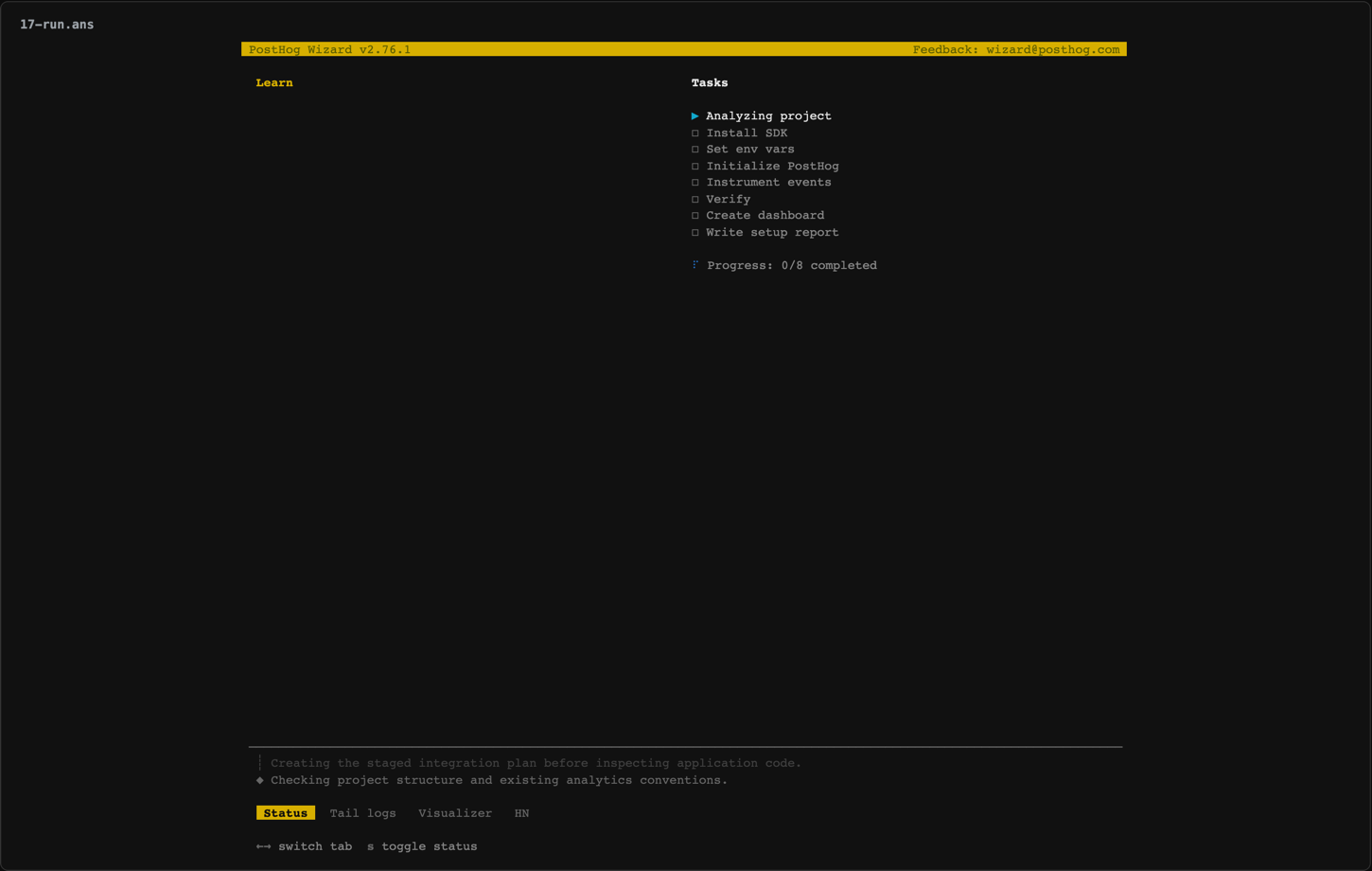Click the play arrow beside Analyzing project

(x=695, y=116)
